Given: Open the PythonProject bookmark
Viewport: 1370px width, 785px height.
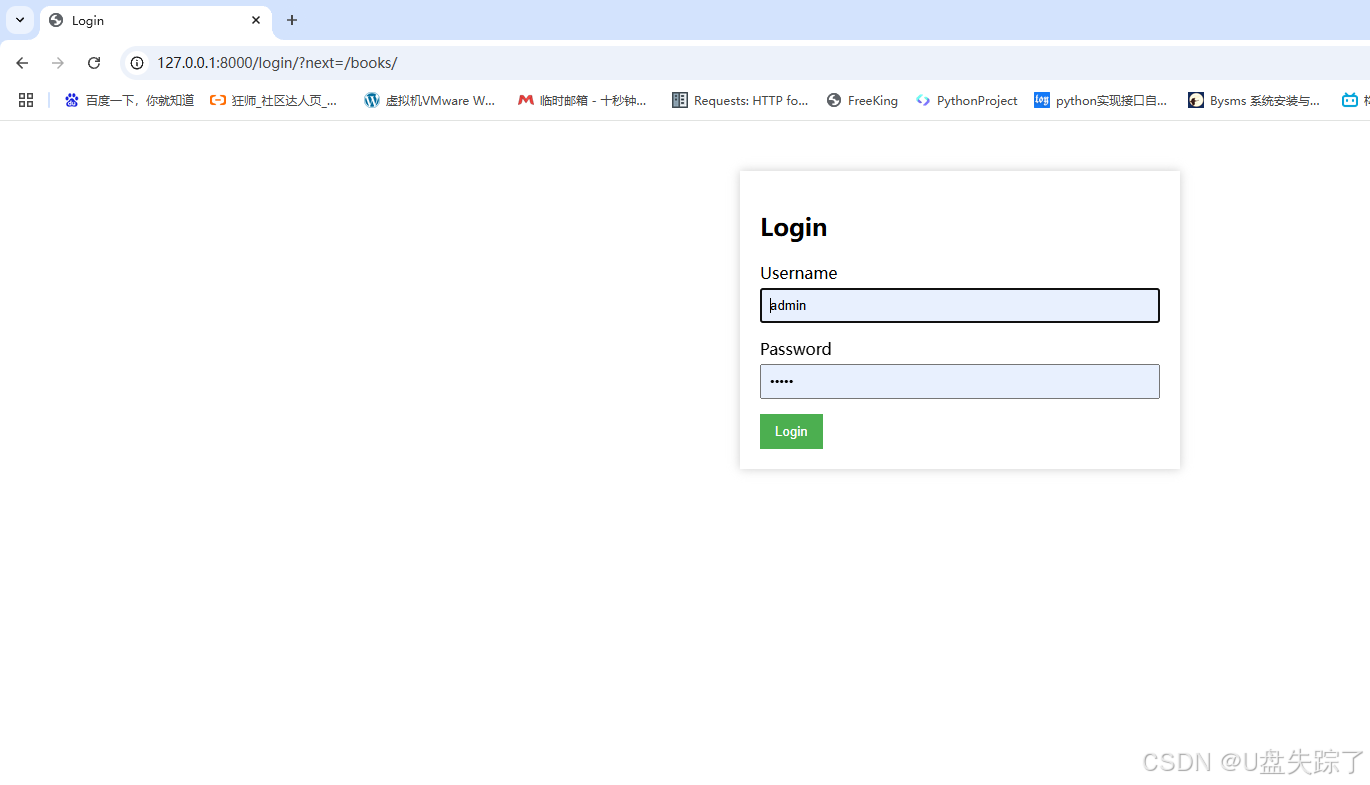Looking at the screenshot, I should [966, 100].
